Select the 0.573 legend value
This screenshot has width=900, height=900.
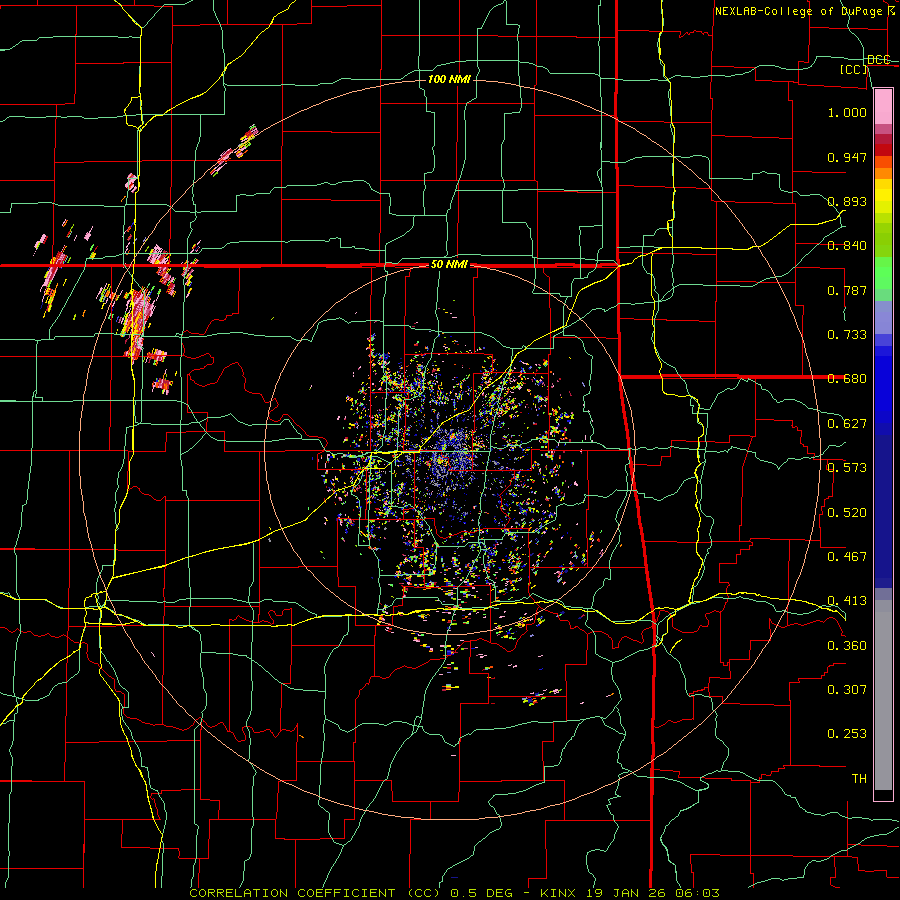pos(847,468)
